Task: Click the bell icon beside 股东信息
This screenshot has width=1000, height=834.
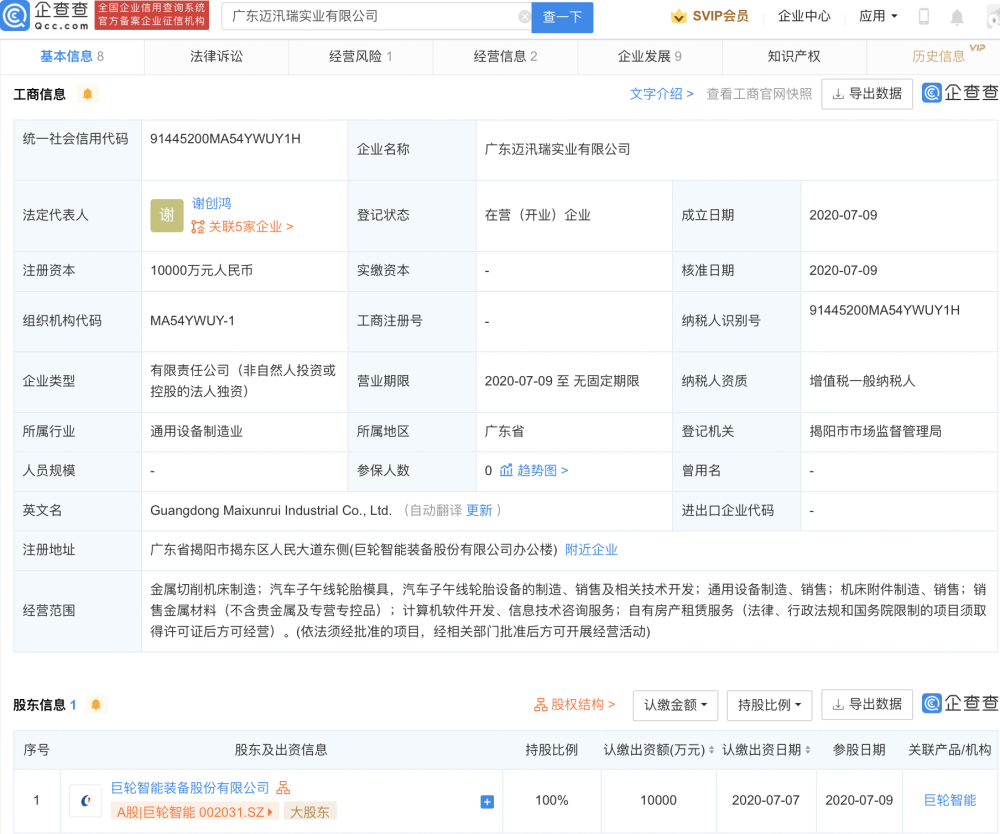Action: (x=96, y=705)
